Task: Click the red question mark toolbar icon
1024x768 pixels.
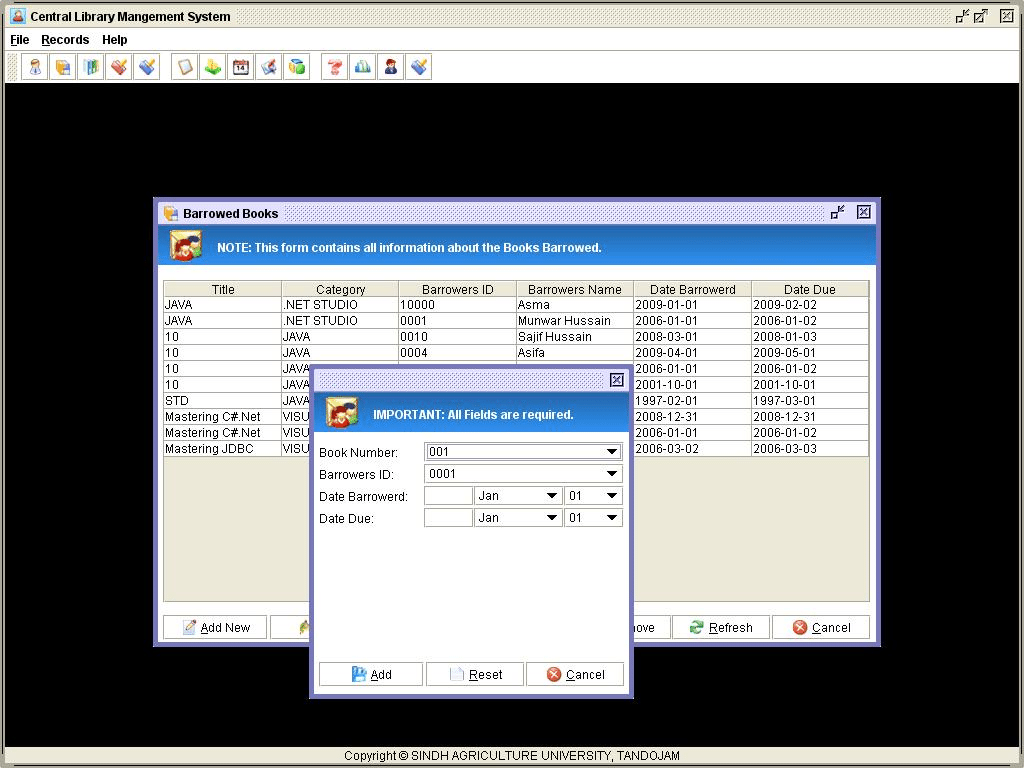Action: tap(335, 67)
